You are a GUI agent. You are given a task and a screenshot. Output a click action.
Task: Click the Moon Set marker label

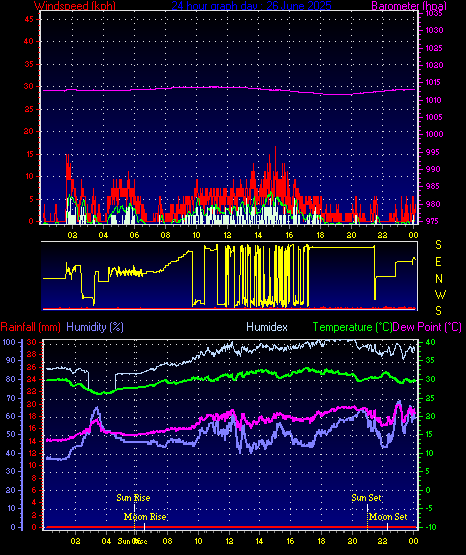coord(388,517)
